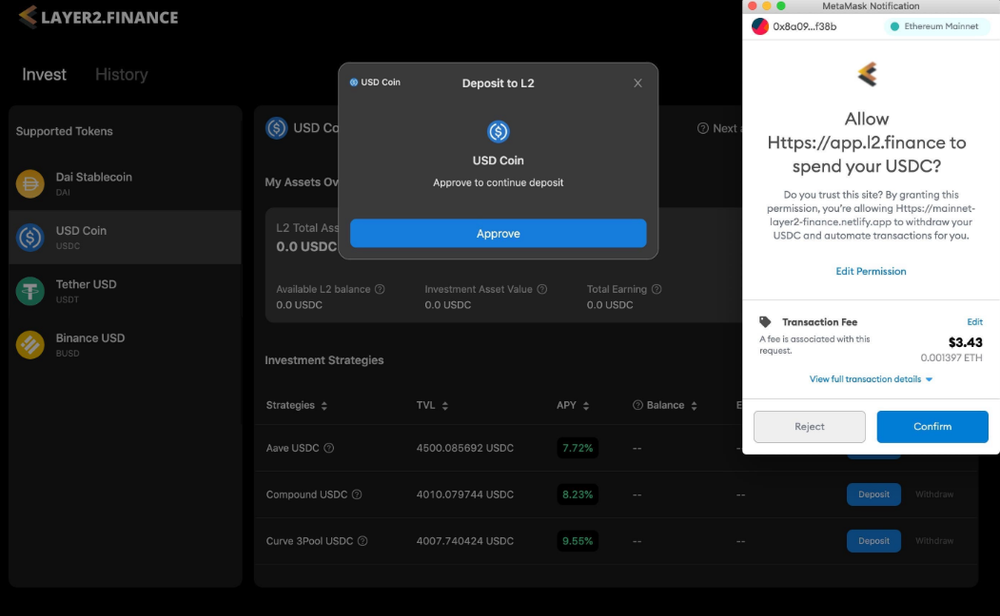Viewport: 1000px width, 616px height.
Task: Click the 0x8a09...f38b account address
Action: [x=804, y=26]
